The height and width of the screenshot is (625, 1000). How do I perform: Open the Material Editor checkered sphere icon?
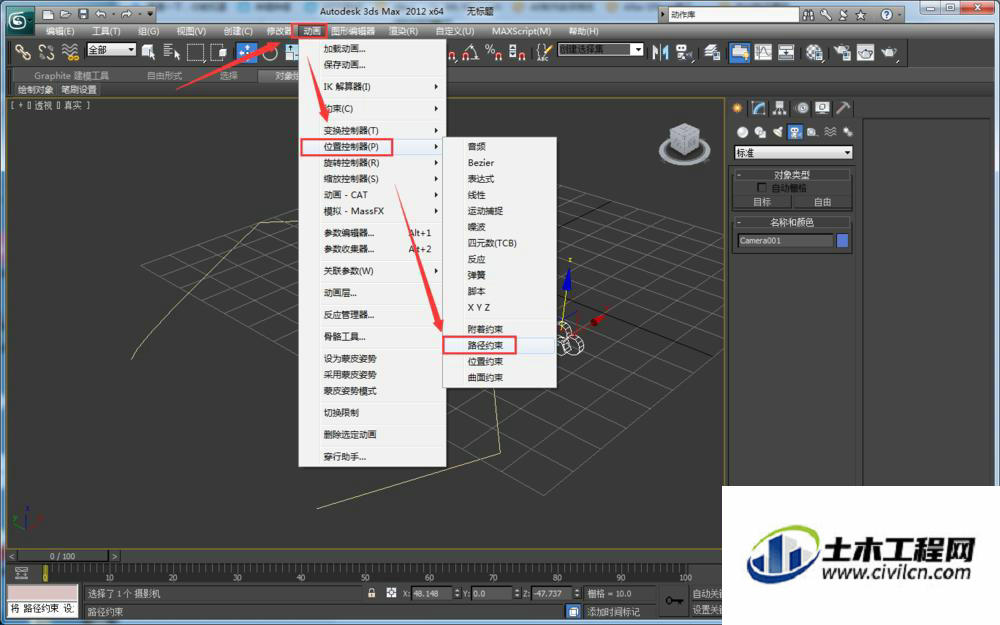814,52
